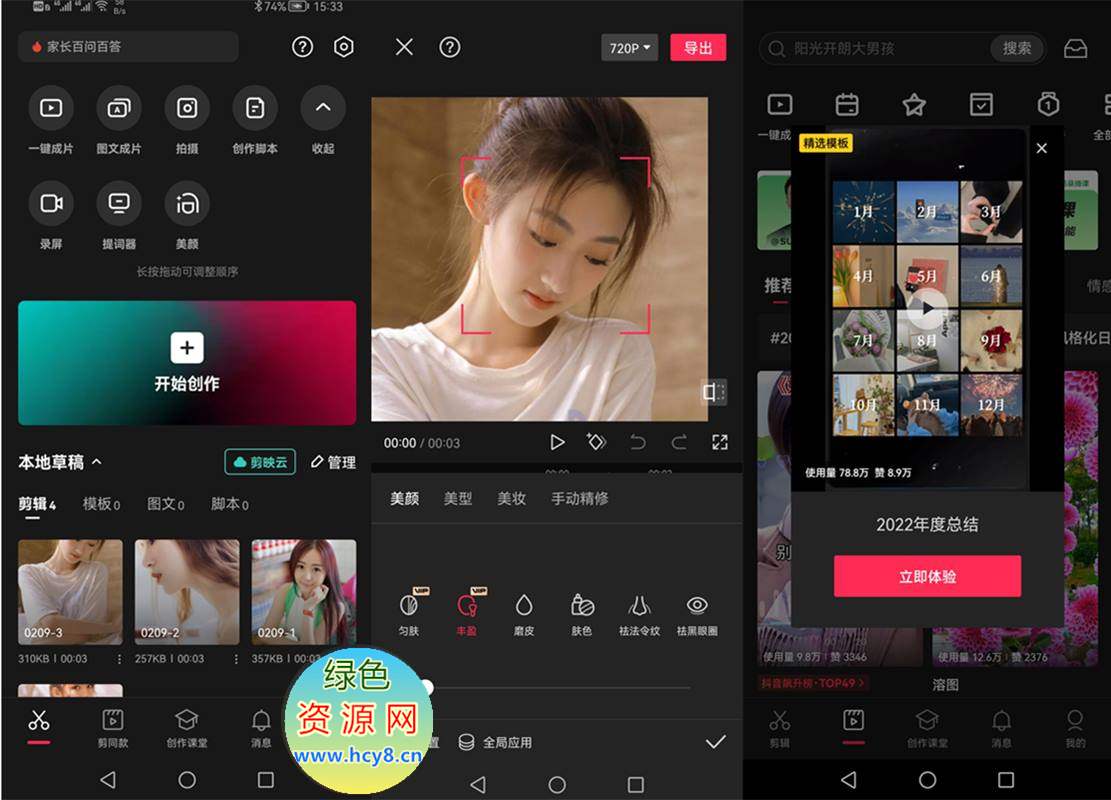
Task: Open the 提词器 teleprompter
Action: pos(119,204)
